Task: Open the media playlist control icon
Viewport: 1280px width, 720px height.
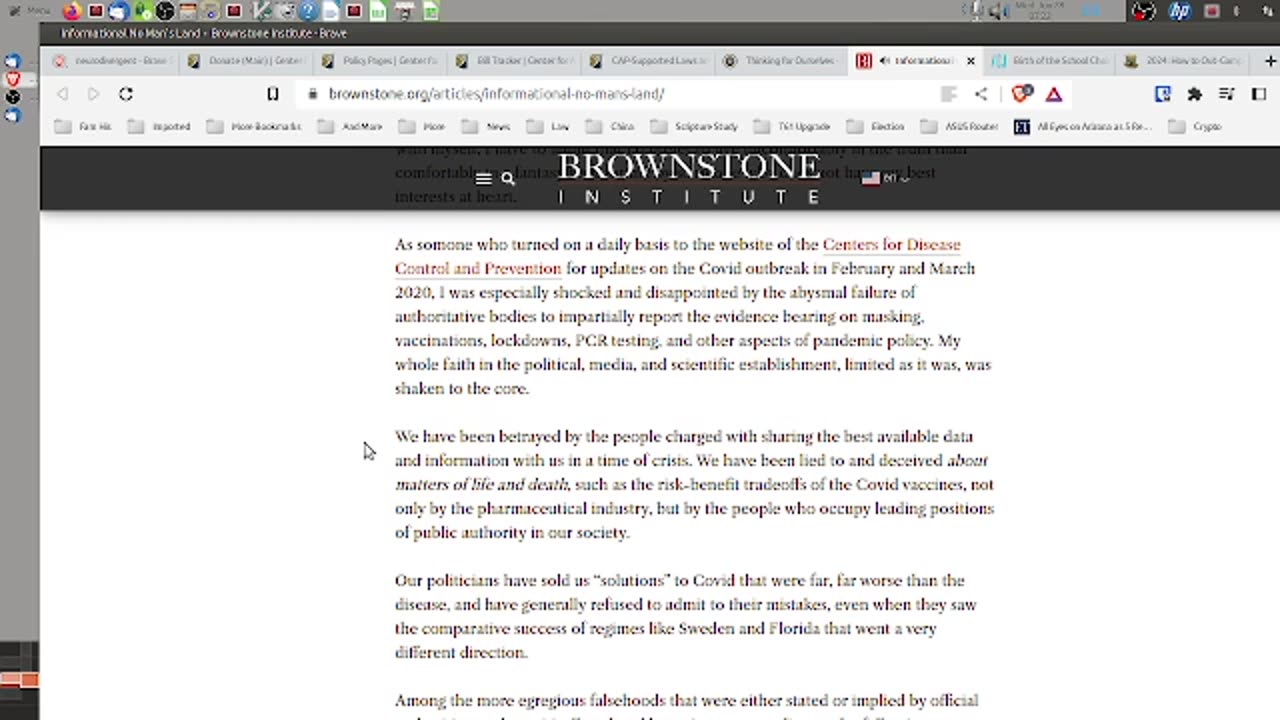Action: click(1226, 94)
